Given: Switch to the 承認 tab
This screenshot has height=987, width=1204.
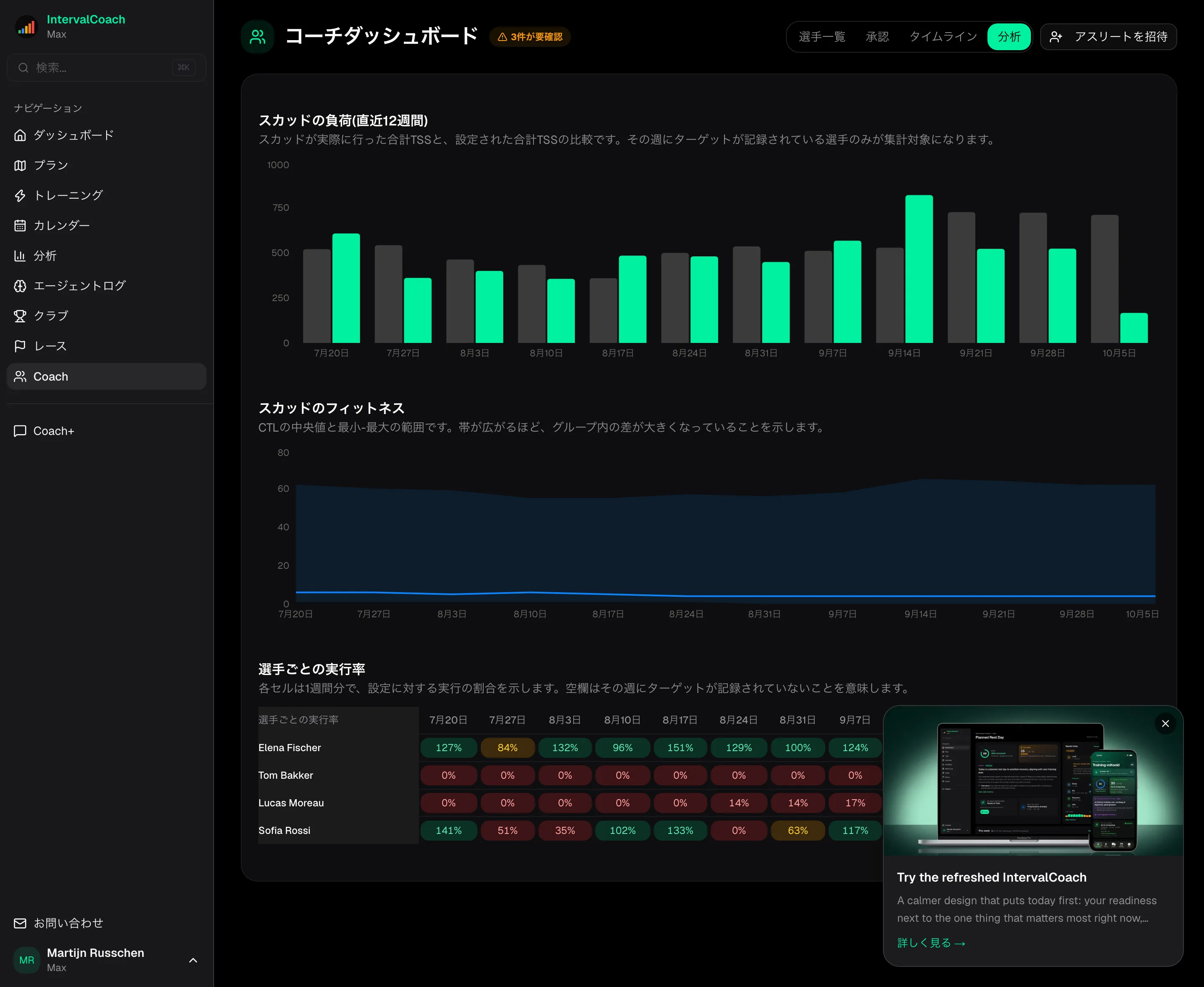Looking at the screenshot, I should click(x=877, y=37).
